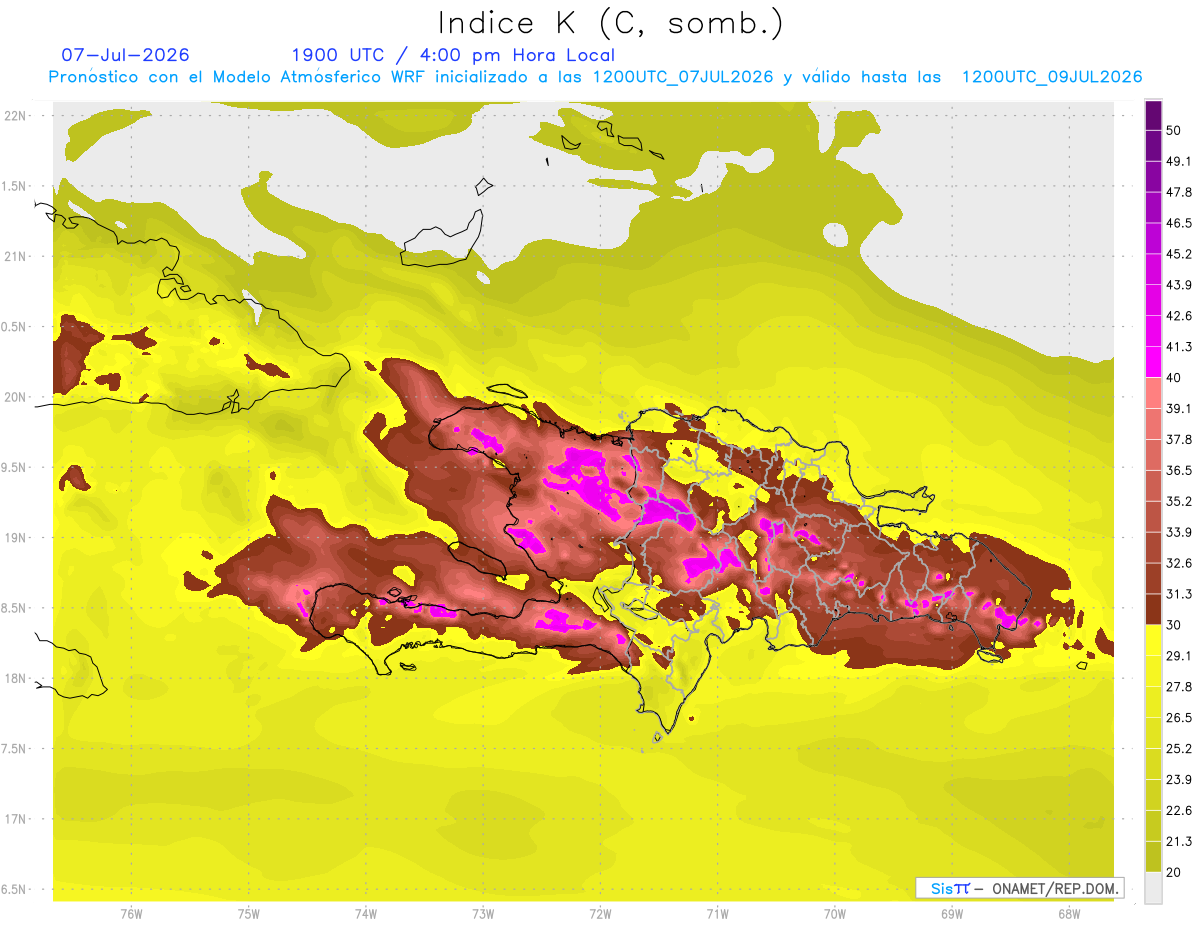The width and height of the screenshot is (1200, 927).
Task: Click the color bar label '43.9'
Action: click(x=1179, y=285)
